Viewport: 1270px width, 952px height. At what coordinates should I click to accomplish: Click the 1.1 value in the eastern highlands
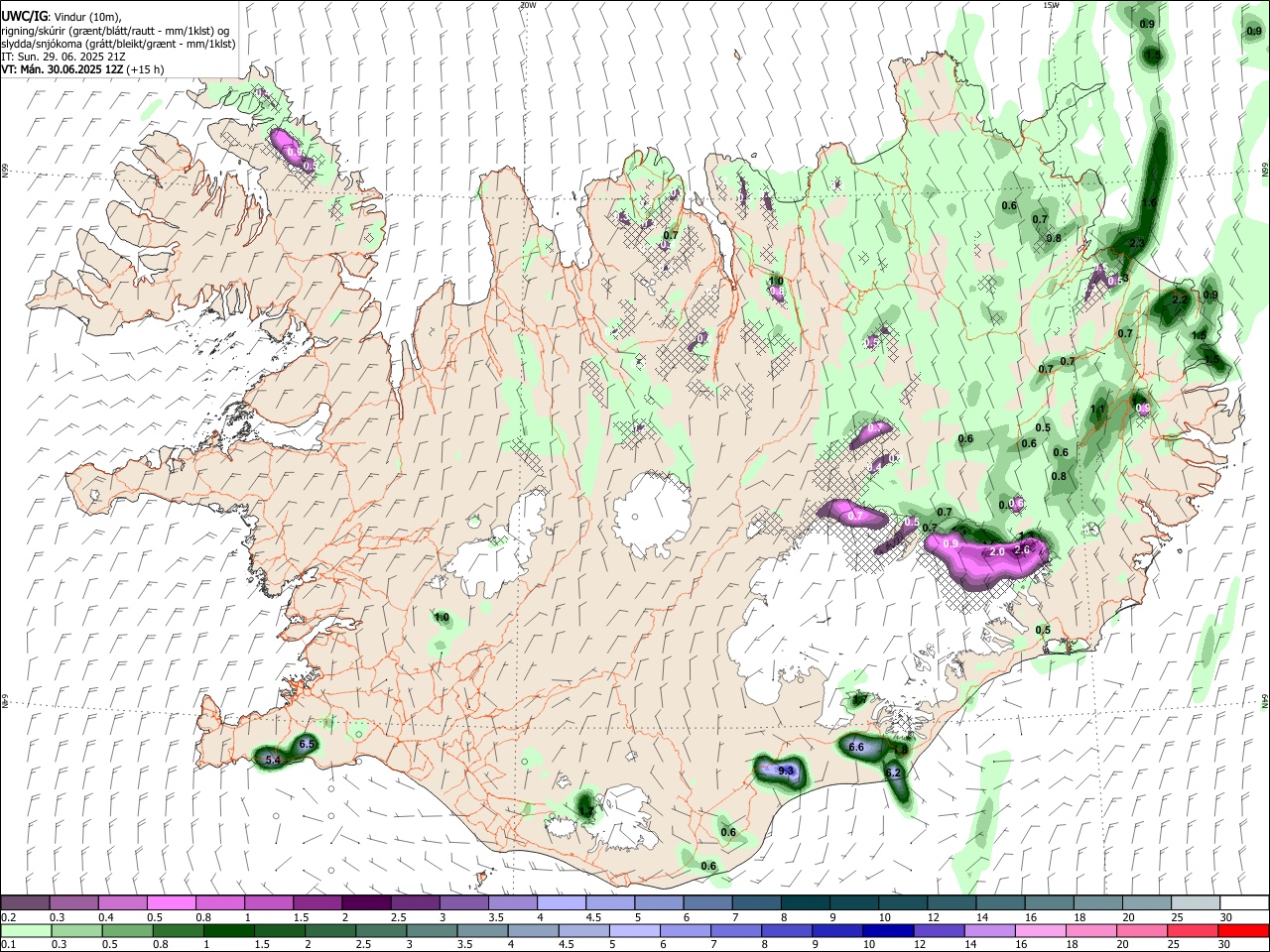1097,409
